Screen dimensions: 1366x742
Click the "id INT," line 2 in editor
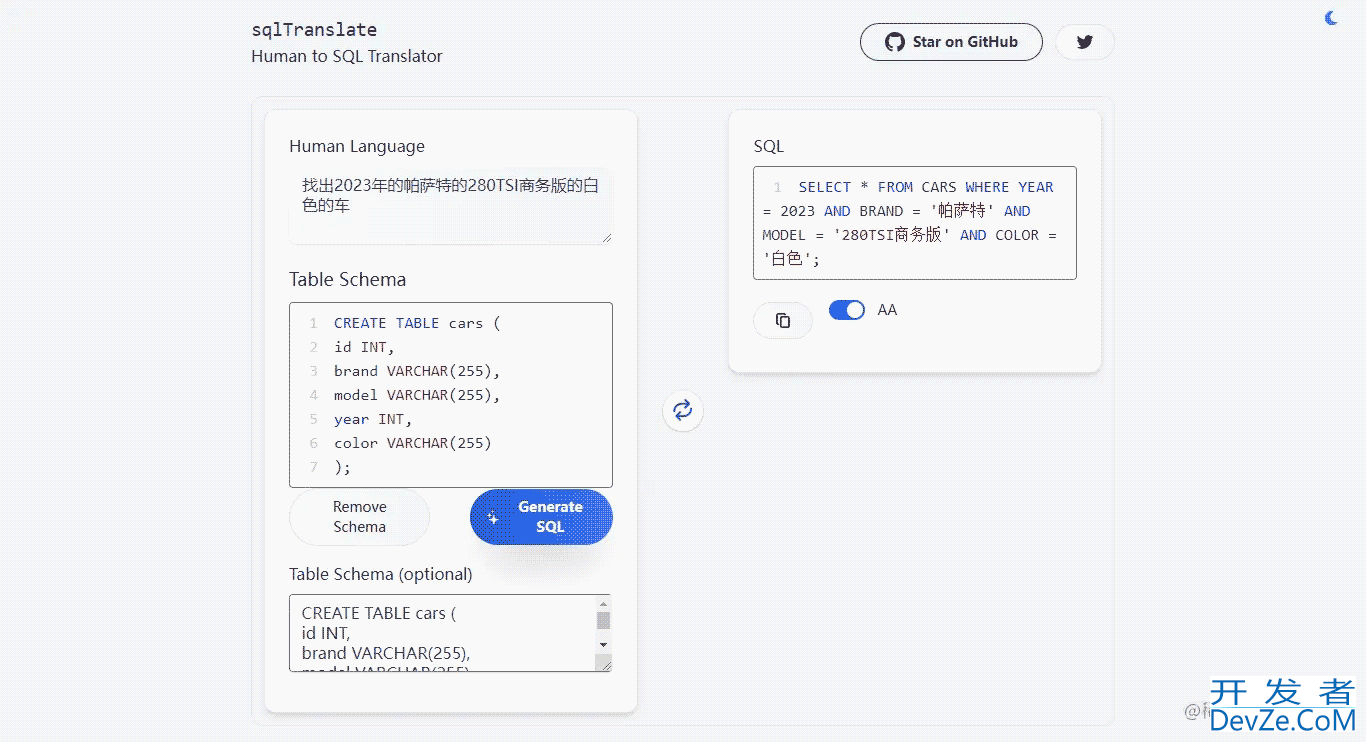click(x=365, y=347)
